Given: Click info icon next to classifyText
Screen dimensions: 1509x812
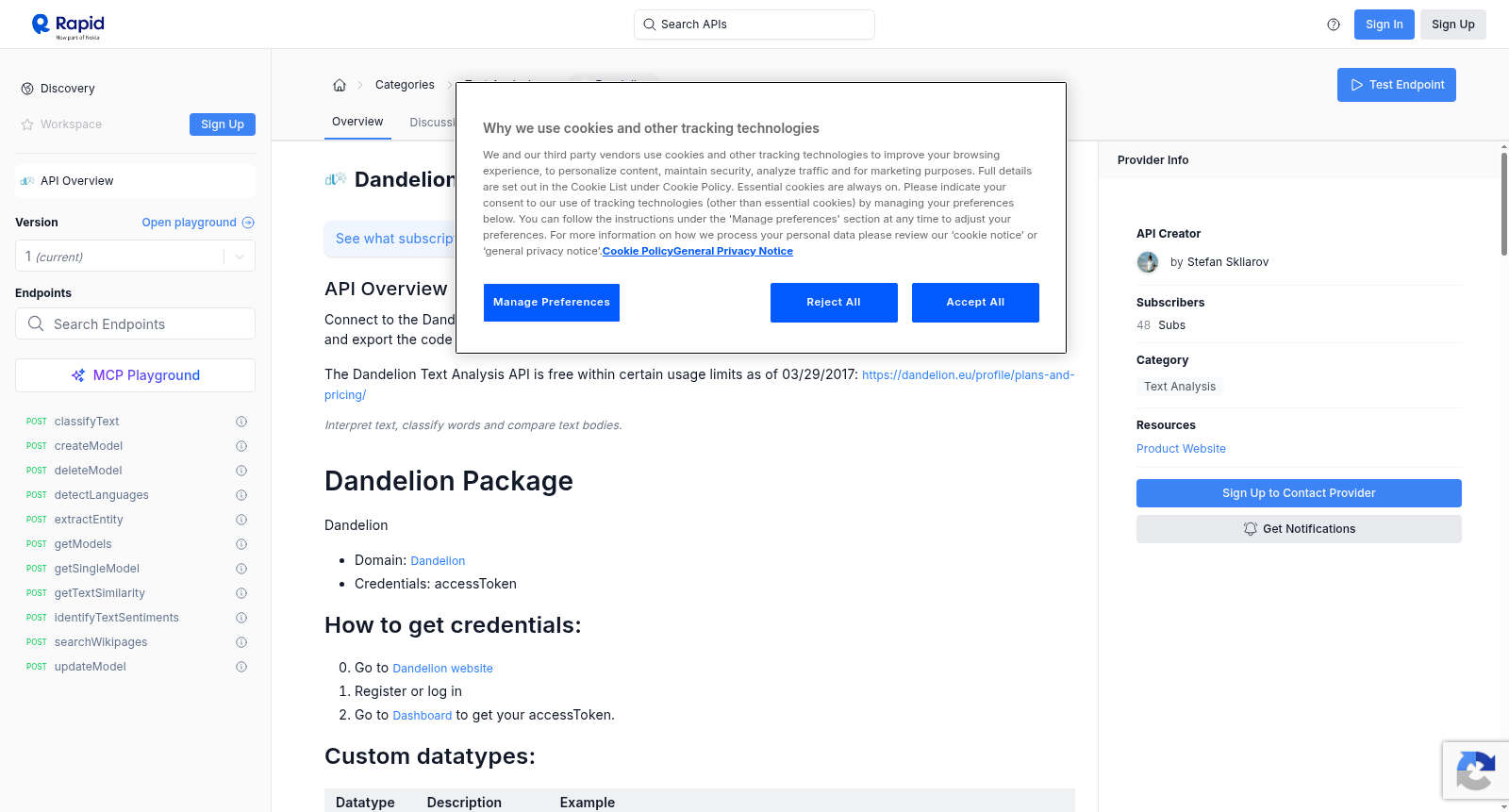Looking at the screenshot, I should click(241, 422).
